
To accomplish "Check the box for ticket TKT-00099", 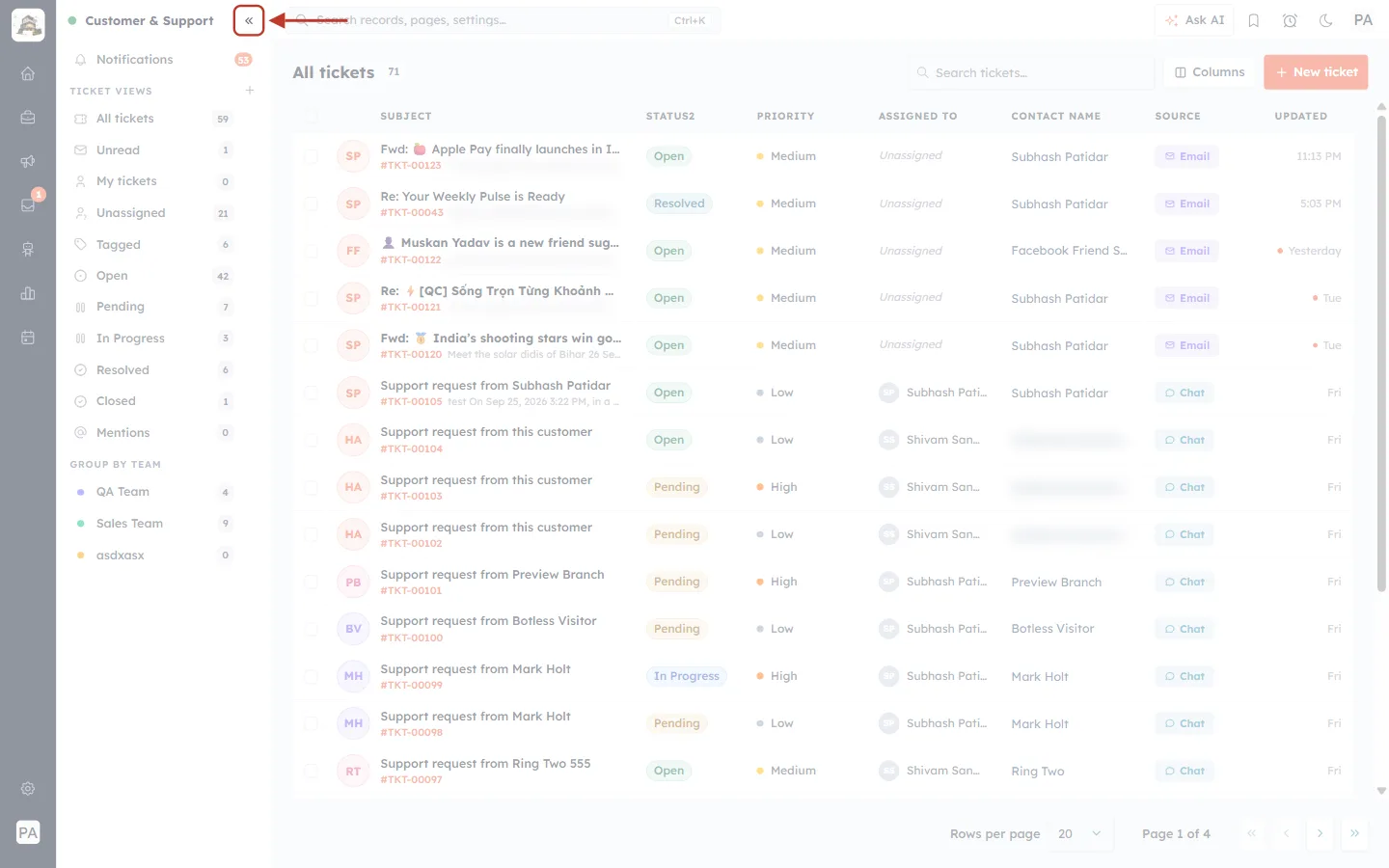I will [311, 676].
